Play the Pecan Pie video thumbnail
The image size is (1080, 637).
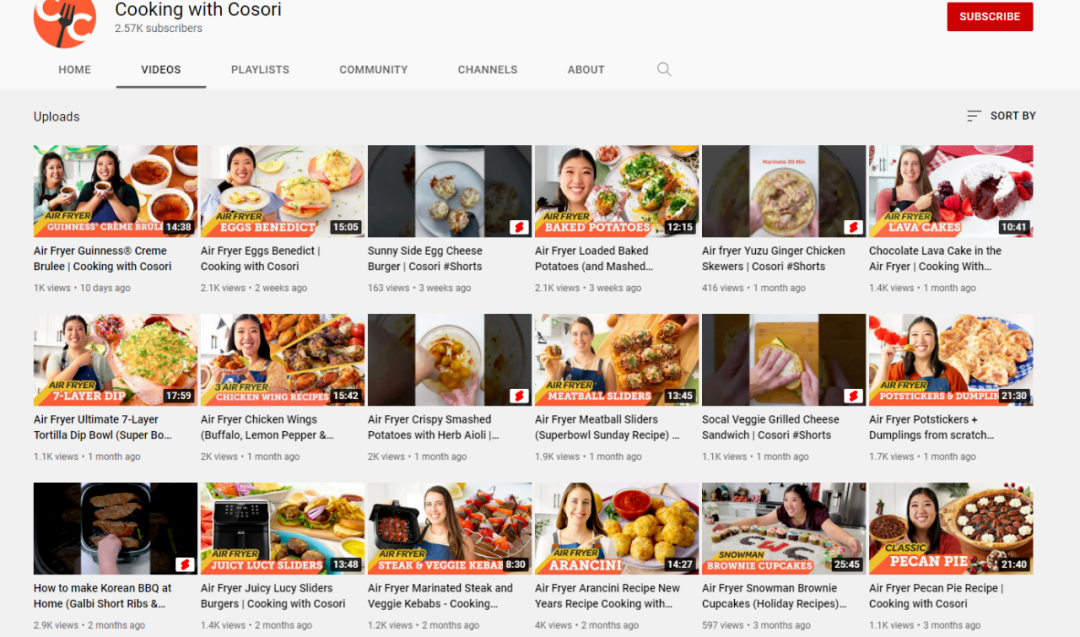tap(951, 528)
